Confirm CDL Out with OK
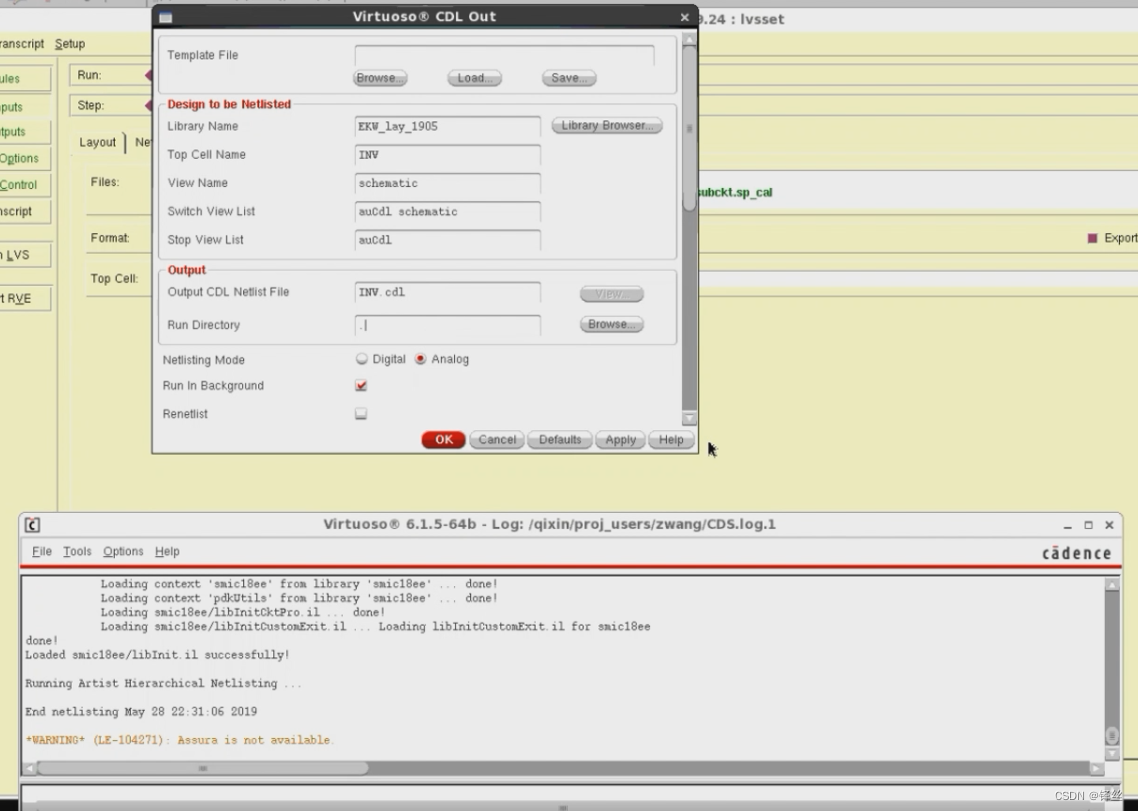The width and height of the screenshot is (1138, 811). pos(443,440)
